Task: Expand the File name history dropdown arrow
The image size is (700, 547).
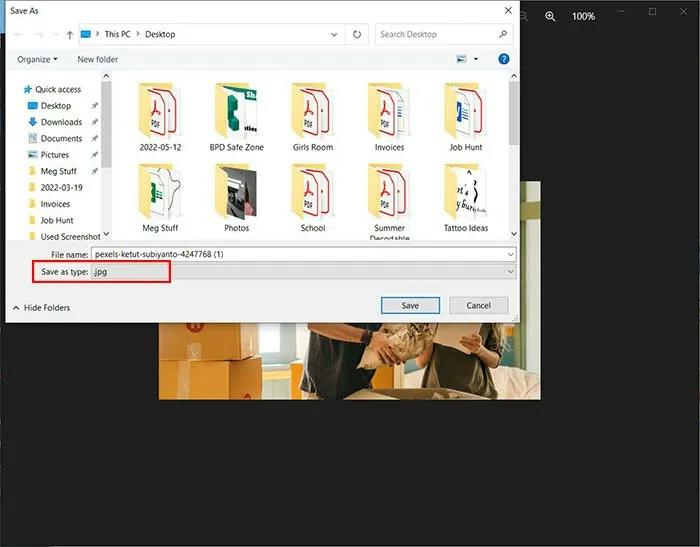Action: click(510, 255)
